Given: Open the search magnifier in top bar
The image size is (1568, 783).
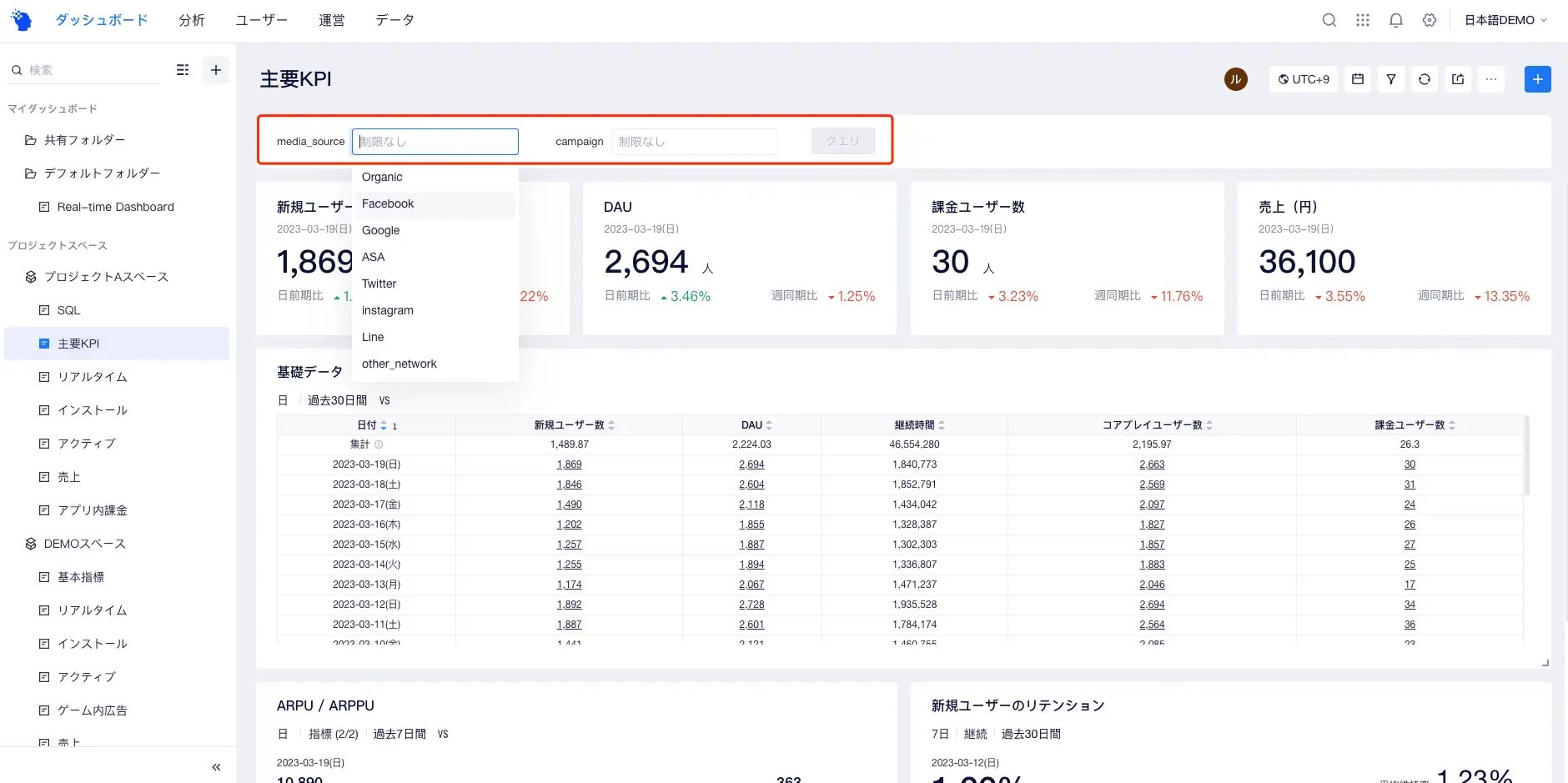Looking at the screenshot, I should (x=1329, y=20).
